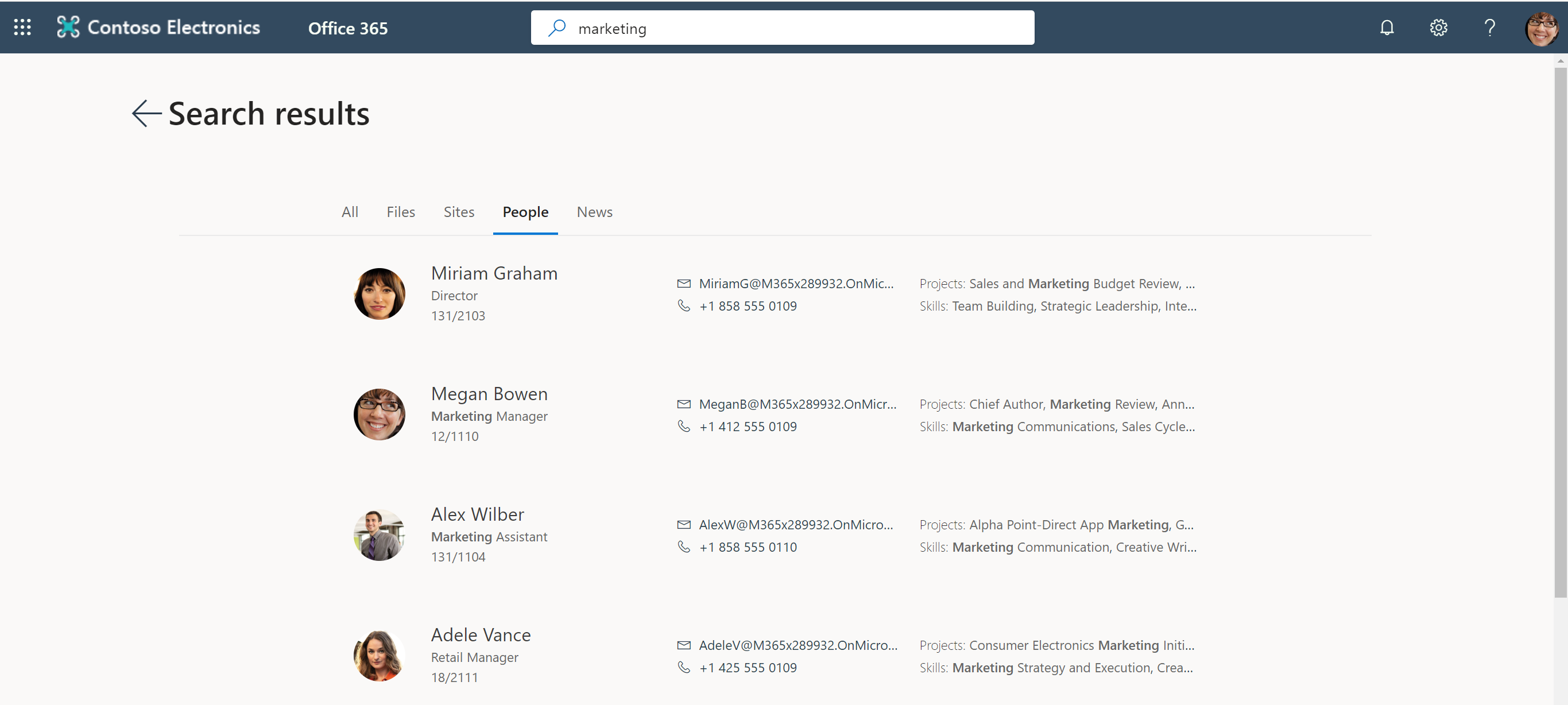Click the Retail Manager title
This screenshot has width=1568, height=705.
[475, 657]
